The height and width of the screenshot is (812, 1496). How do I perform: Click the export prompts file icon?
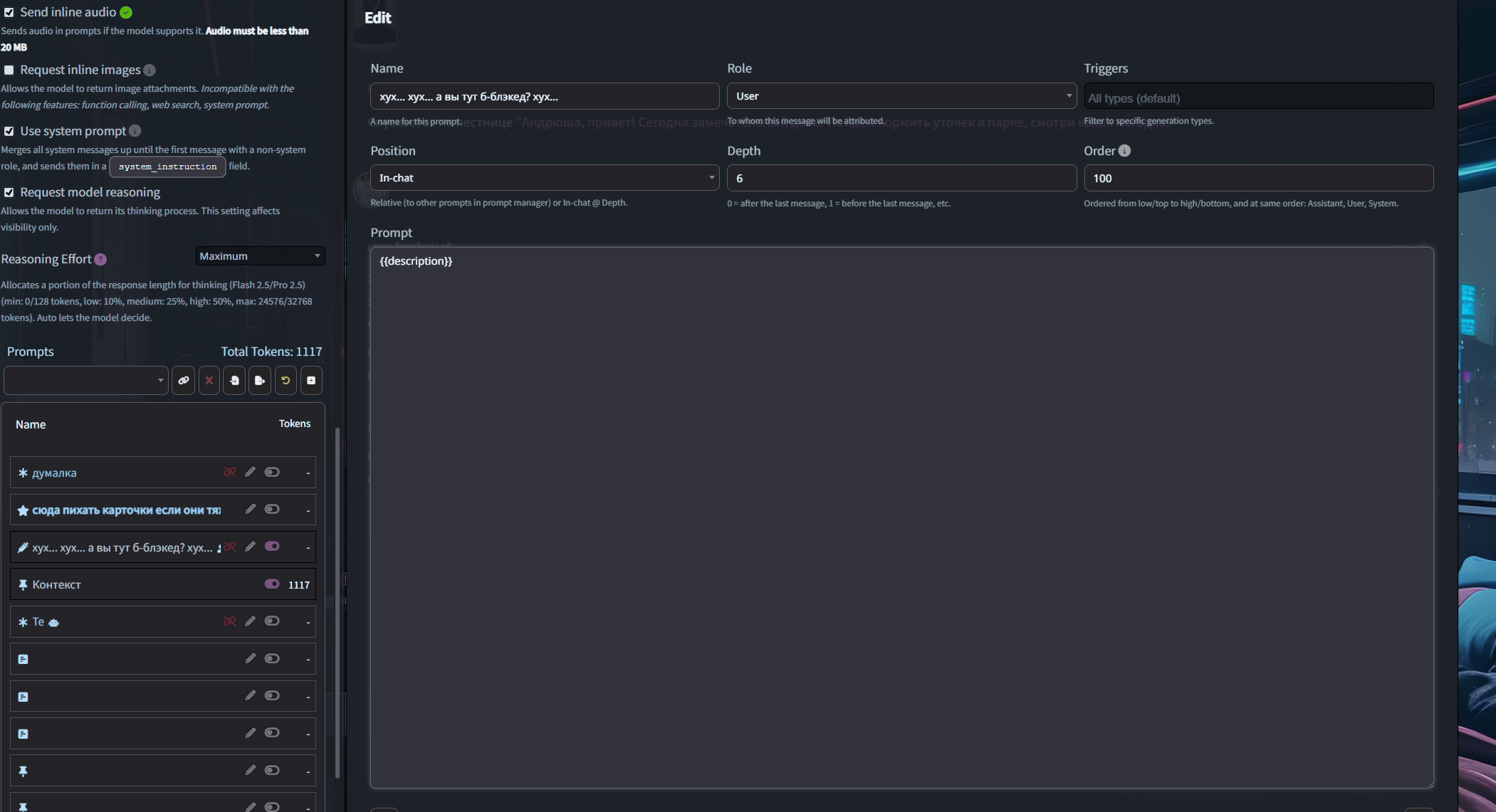tap(260, 381)
